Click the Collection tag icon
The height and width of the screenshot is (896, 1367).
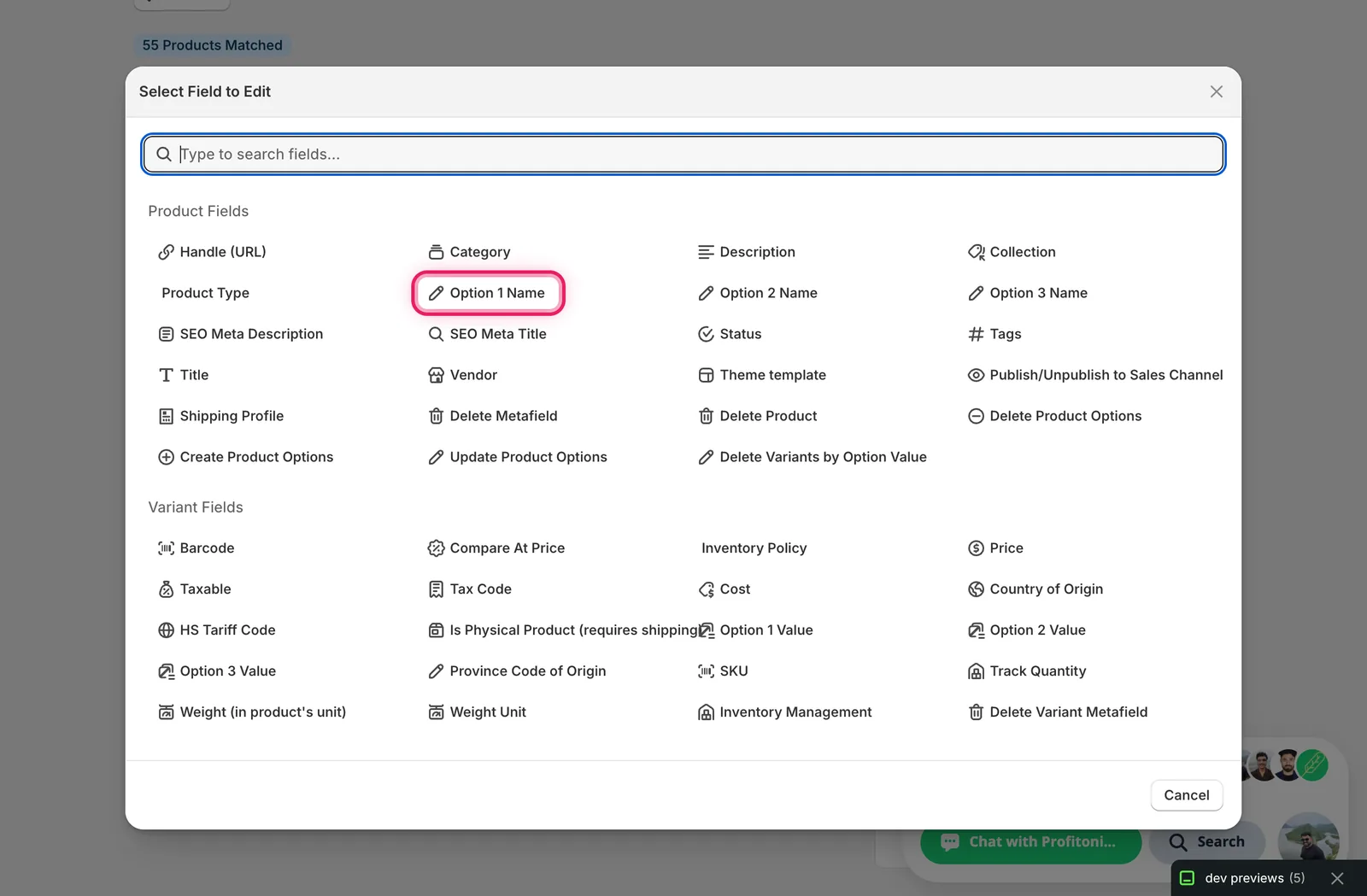click(976, 252)
